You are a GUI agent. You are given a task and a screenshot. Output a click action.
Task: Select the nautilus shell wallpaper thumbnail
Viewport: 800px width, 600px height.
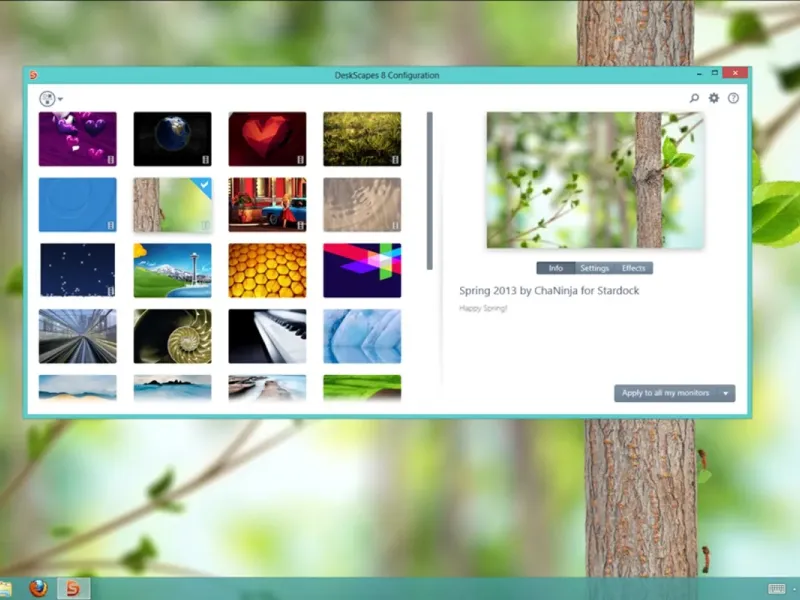coord(172,336)
